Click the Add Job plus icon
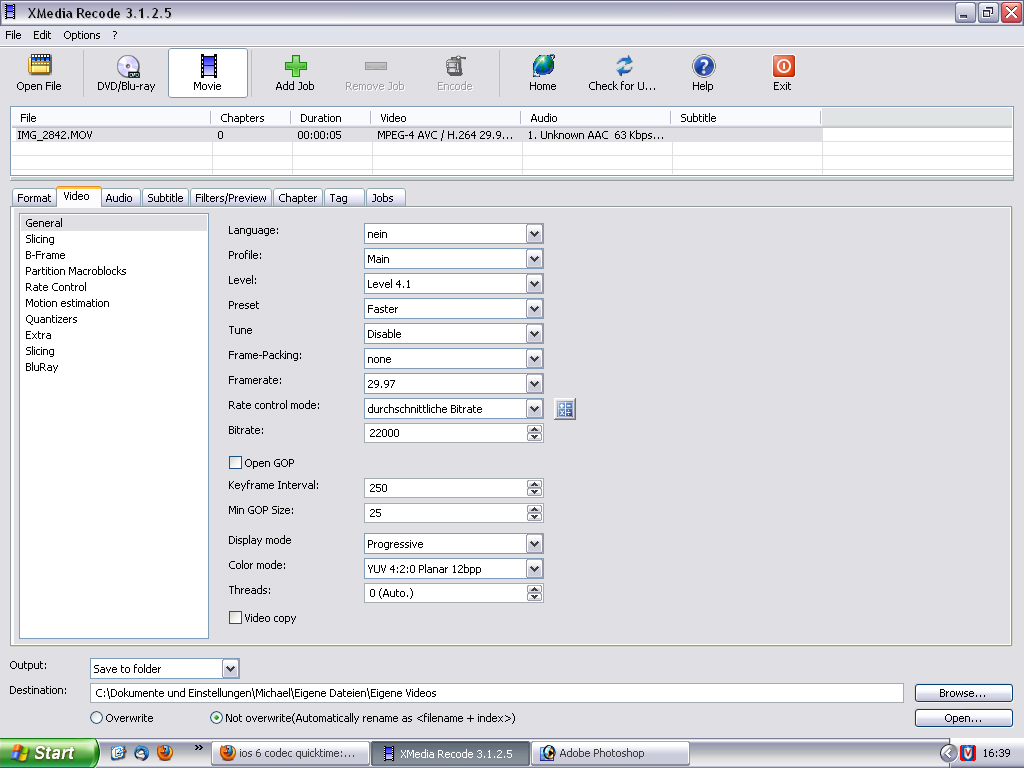 pyautogui.click(x=295, y=67)
